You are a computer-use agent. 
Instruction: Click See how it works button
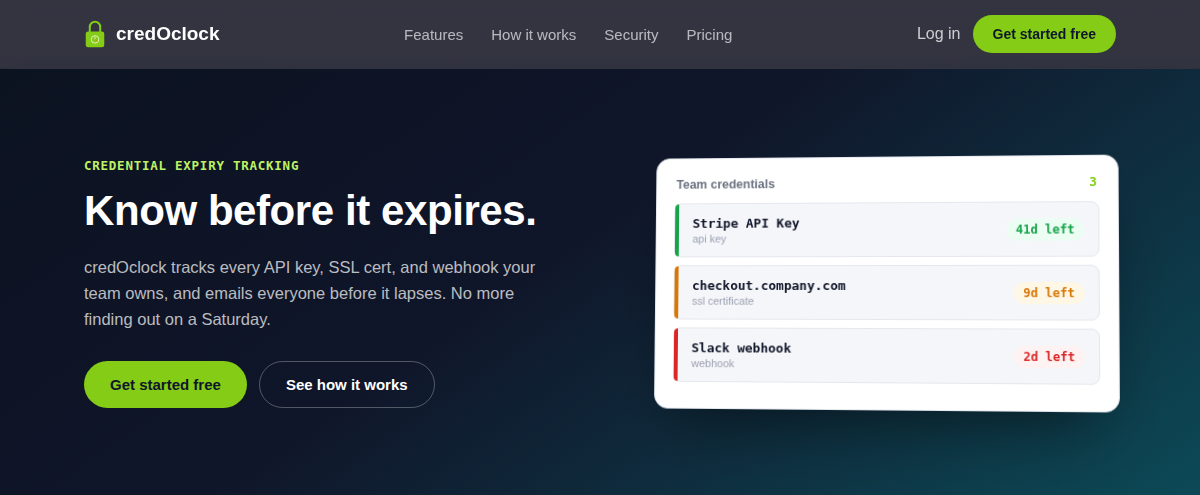tap(347, 384)
